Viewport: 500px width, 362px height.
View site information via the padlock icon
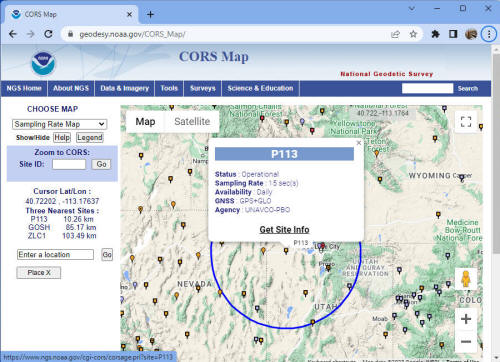[70, 34]
